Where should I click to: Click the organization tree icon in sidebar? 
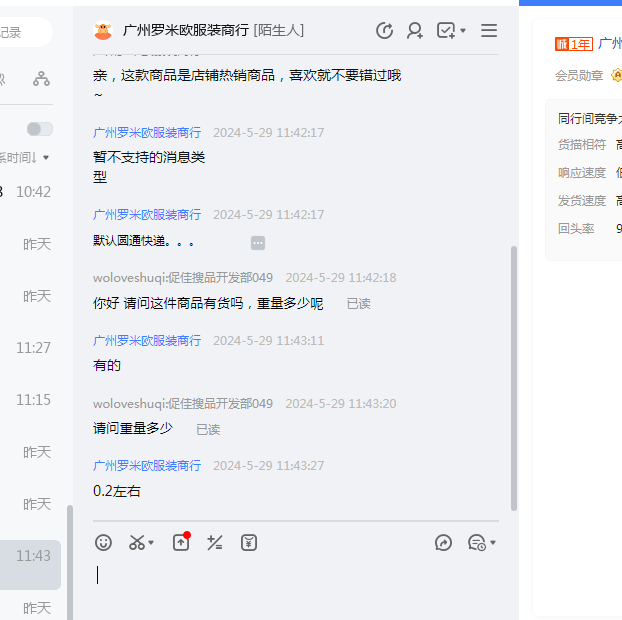pos(41,79)
